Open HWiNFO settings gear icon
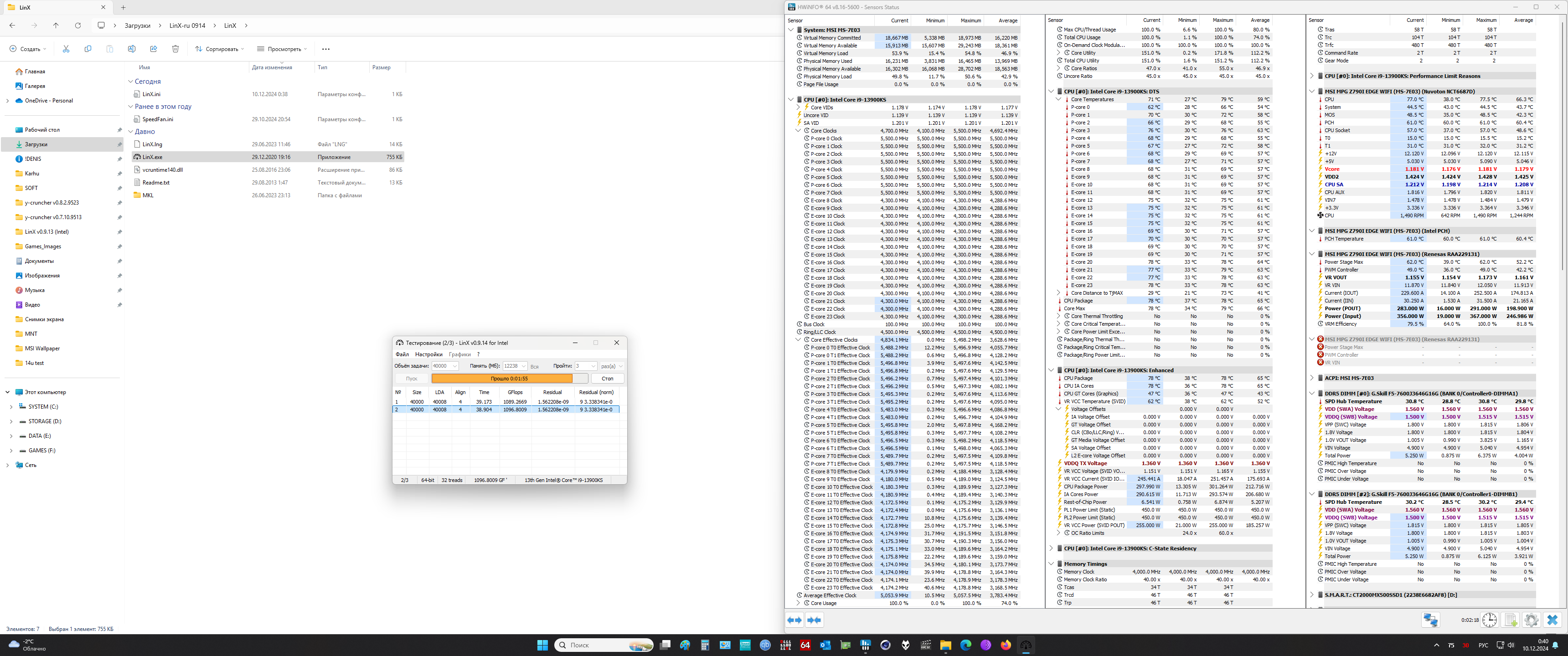Image resolution: width=1568 pixels, height=656 pixels. click(x=1532, y=620)
